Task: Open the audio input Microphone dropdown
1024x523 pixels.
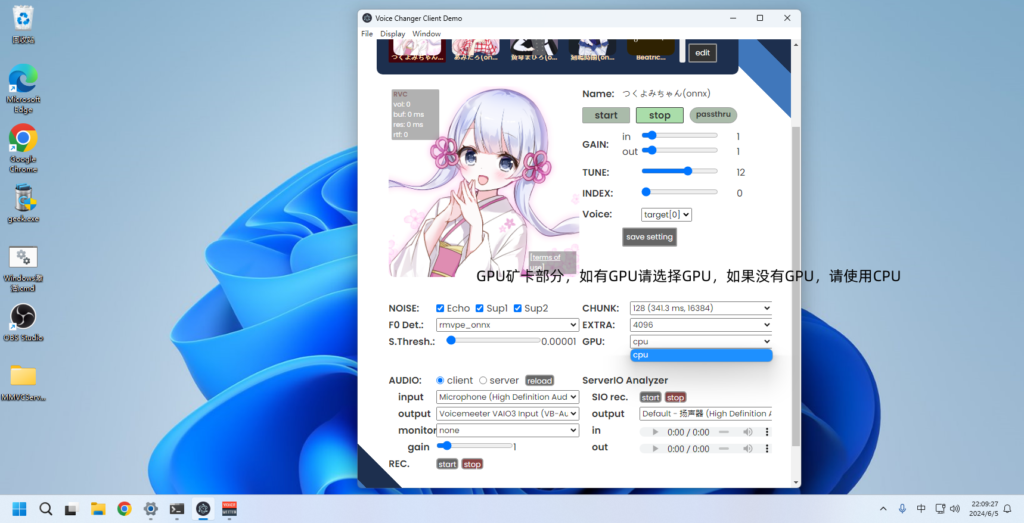Action: click(x=507, y=397)
